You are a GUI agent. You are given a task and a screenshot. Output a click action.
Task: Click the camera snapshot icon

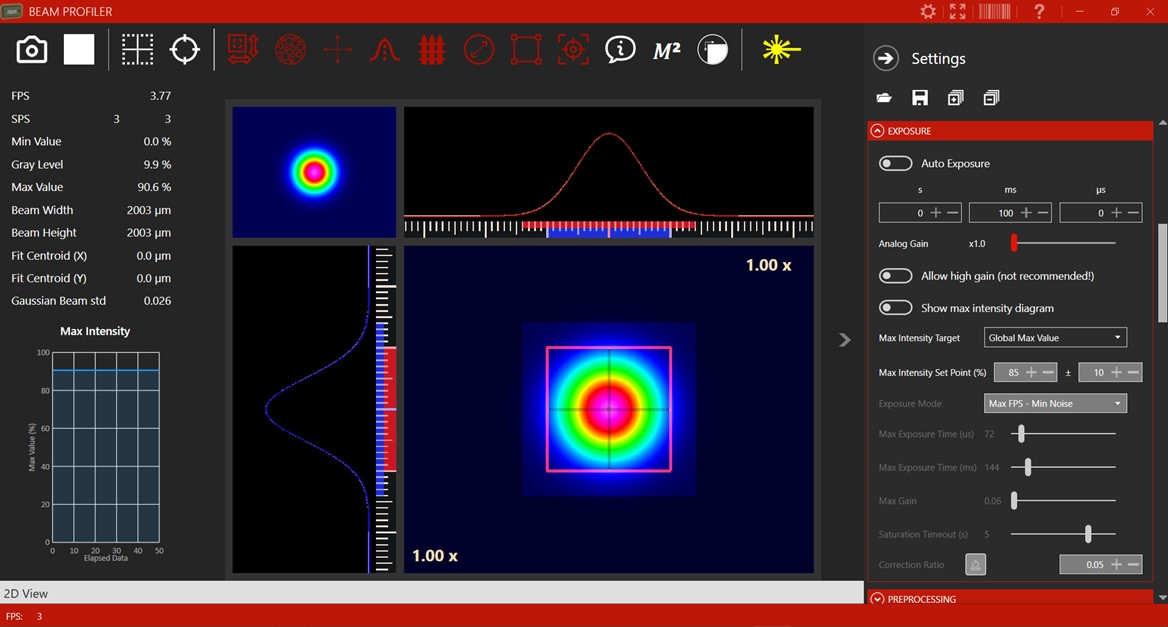click(31, 50)
